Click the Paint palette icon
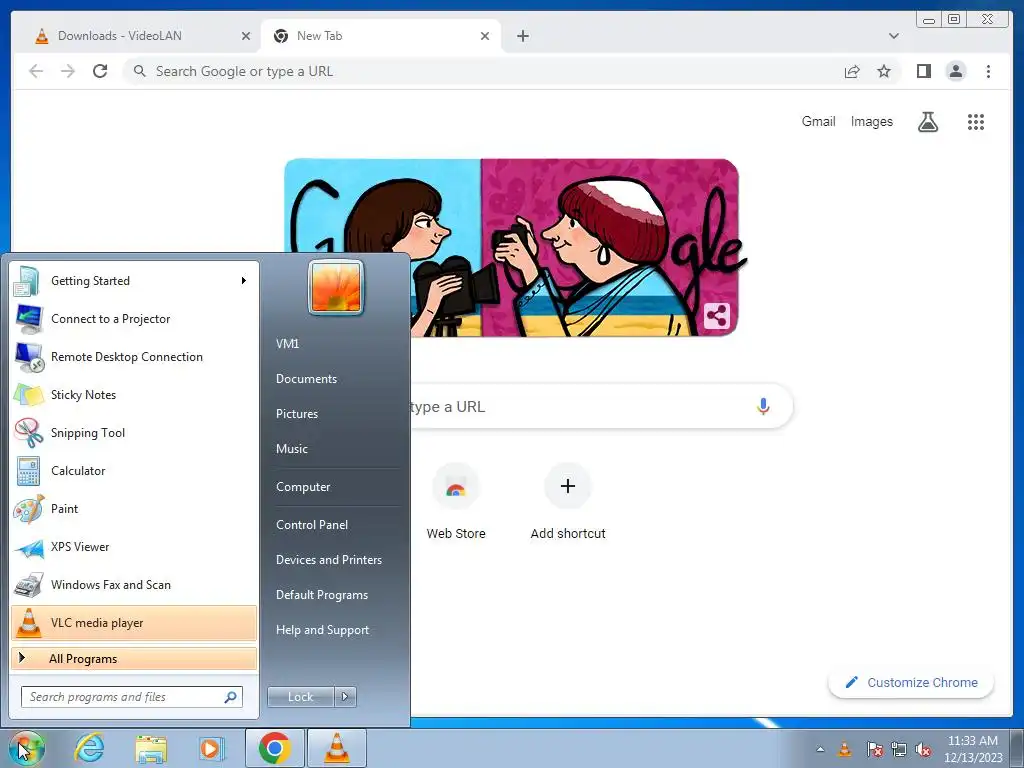The width and height of the screenshot is (1024, 768). pyautogui.click(x=29, y=509)
